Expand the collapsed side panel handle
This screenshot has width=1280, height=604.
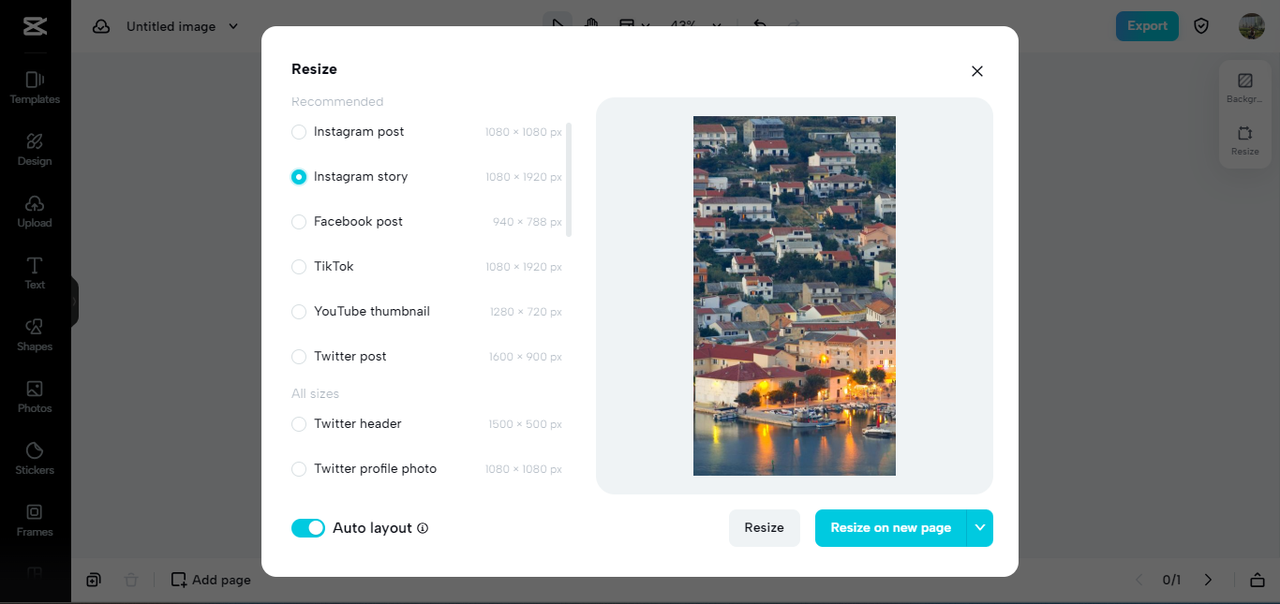[74, 301]
